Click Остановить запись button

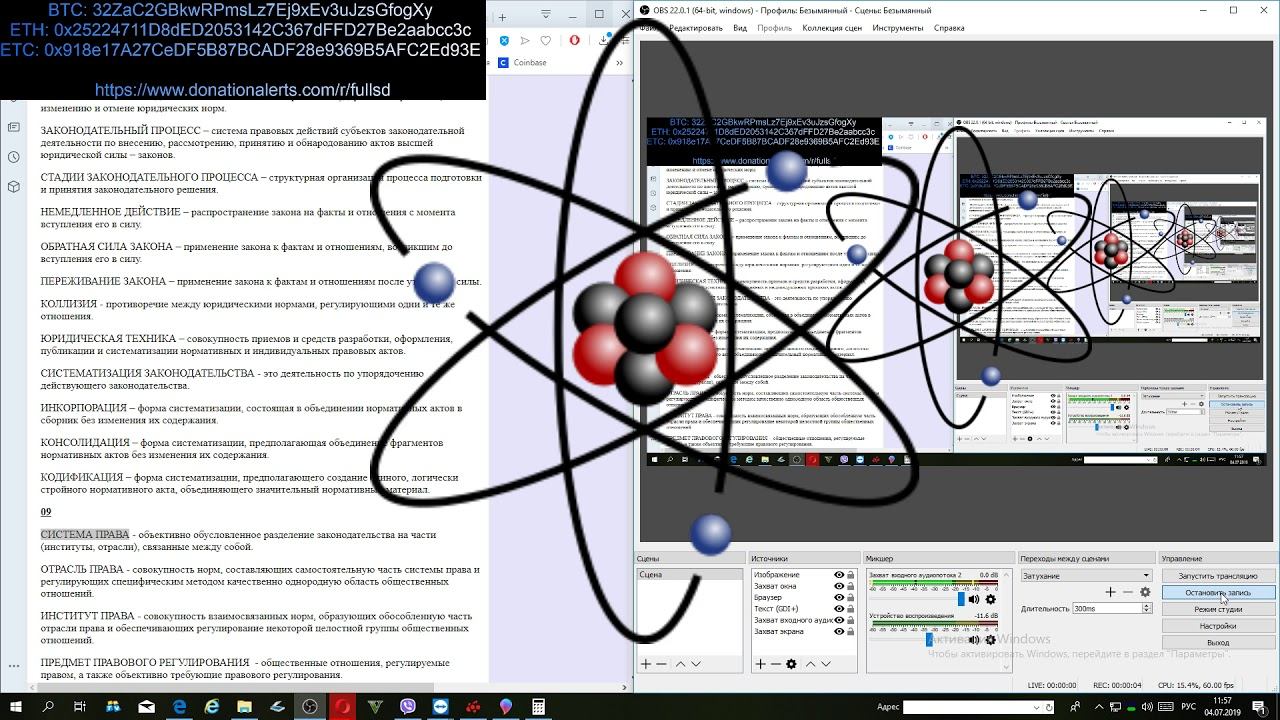[1218, 593]
